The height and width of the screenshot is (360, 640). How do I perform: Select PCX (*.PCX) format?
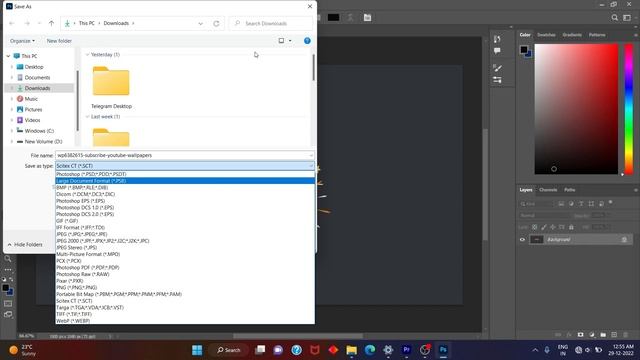click(185, 261)
